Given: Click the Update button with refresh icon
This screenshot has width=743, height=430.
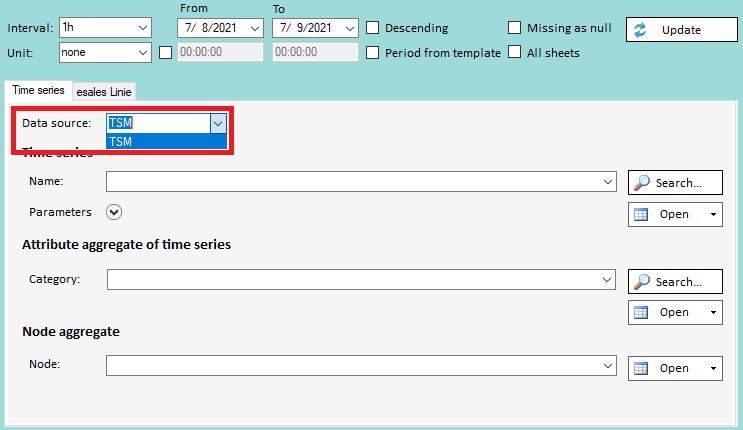Looking at the screenshot, I should click(x=674, y=30).
